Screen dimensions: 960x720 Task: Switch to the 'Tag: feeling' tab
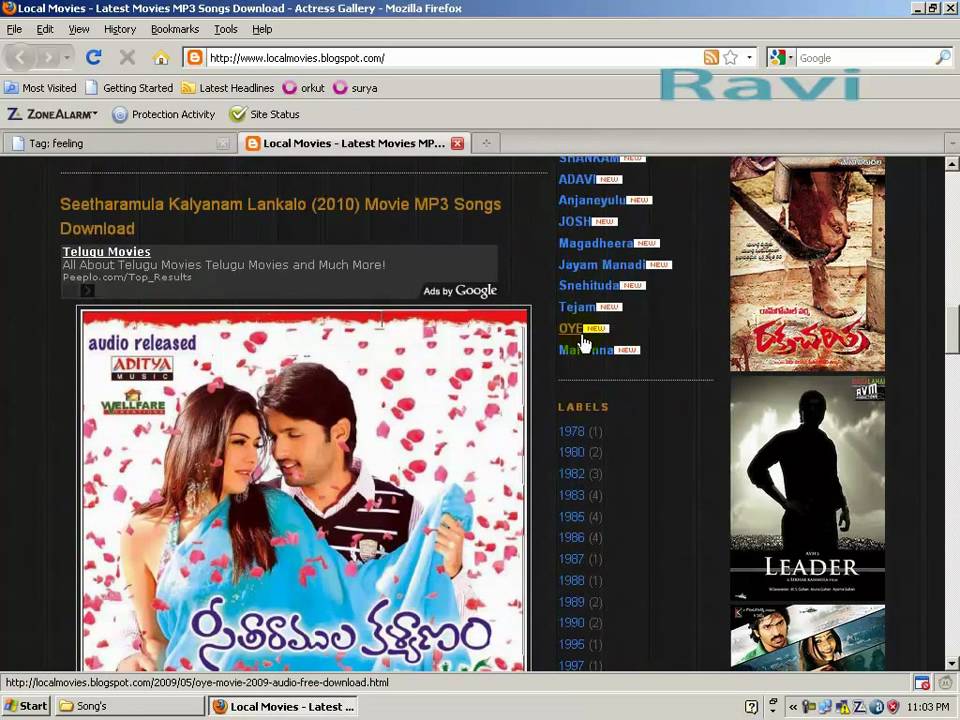tap(110, 143)
